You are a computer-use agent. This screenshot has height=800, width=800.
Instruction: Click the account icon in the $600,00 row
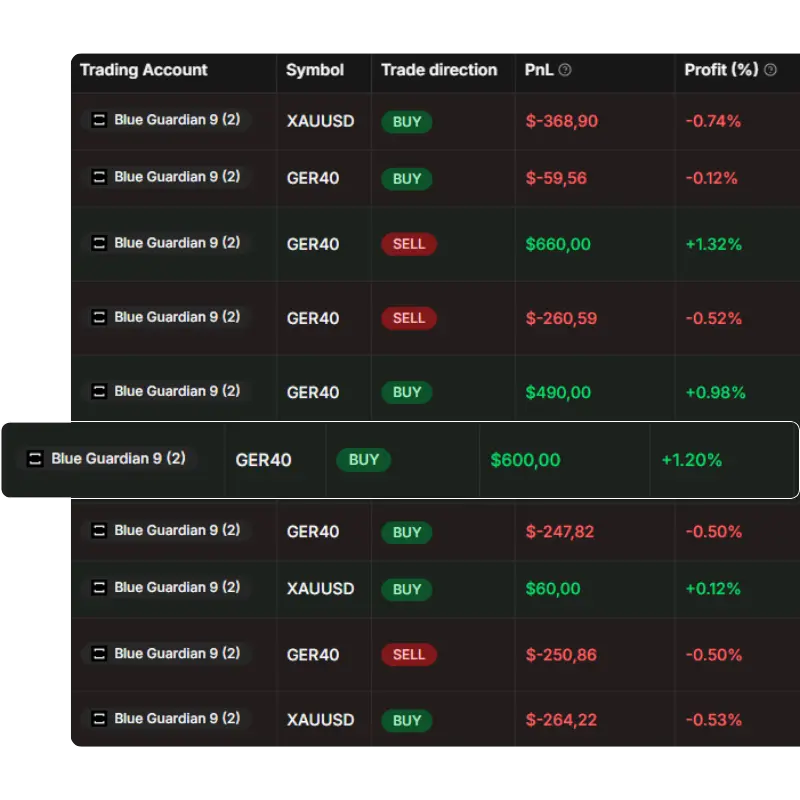point(35,459)
